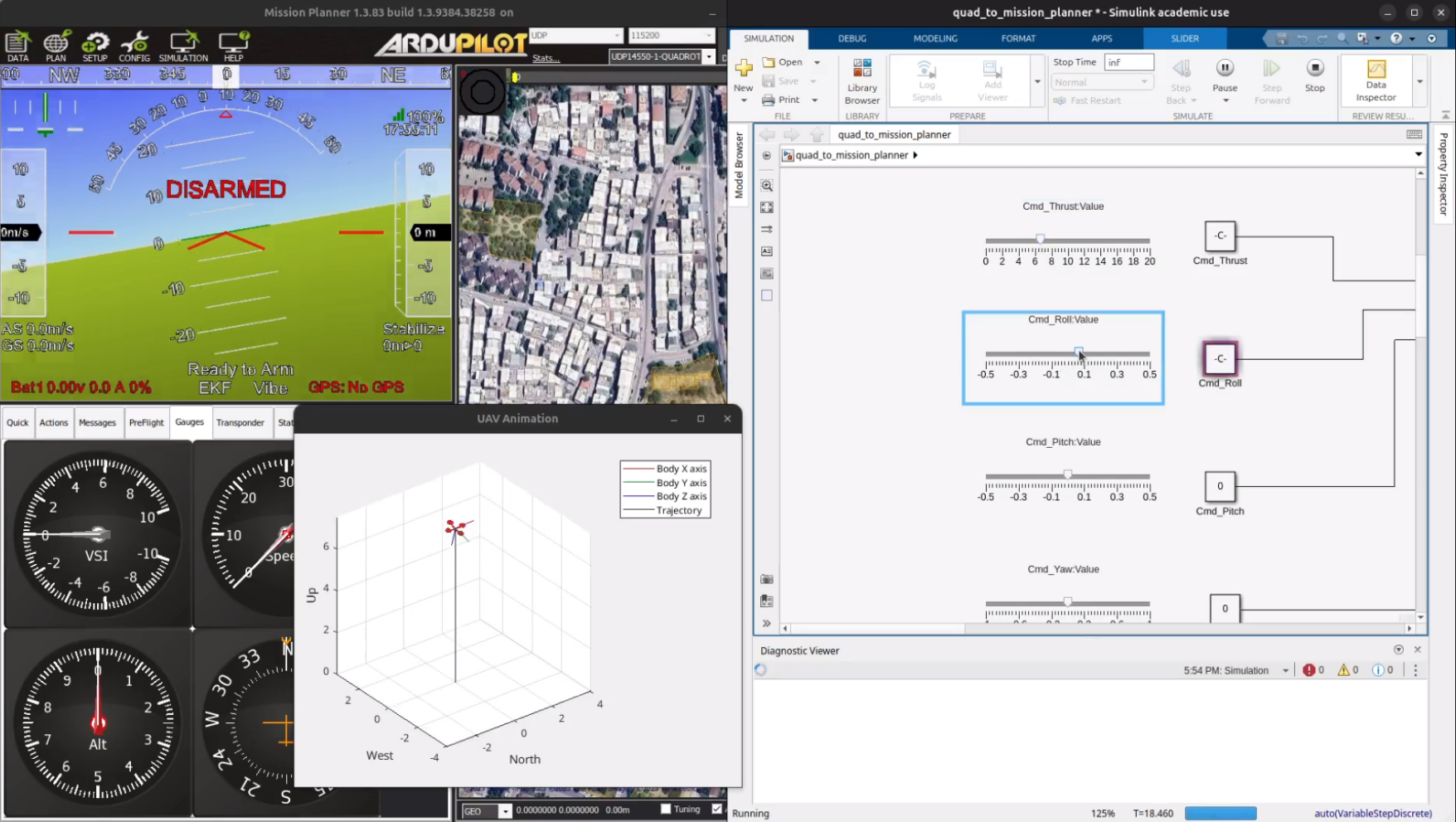Screen dimensions: 1456x822
Task: Open the GEO coordinate format dropdown
Action: (x=506, y=810)
